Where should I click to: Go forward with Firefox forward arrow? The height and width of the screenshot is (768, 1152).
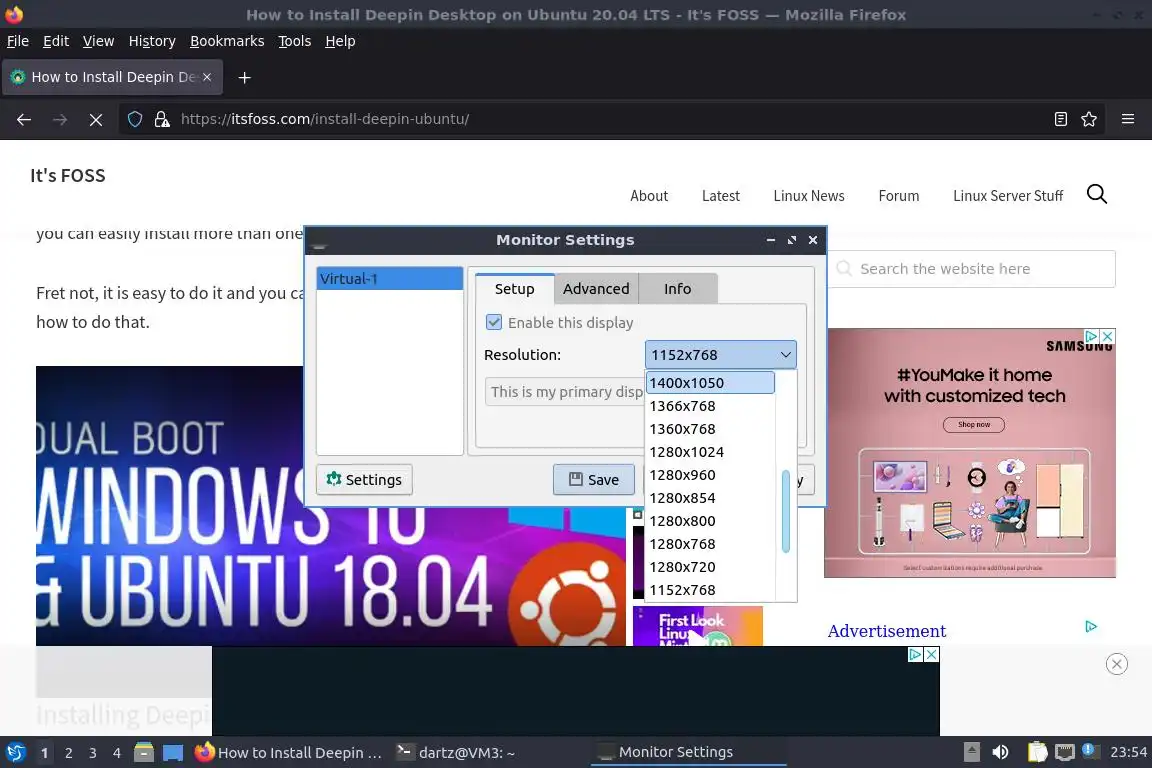tap(60, 119)
